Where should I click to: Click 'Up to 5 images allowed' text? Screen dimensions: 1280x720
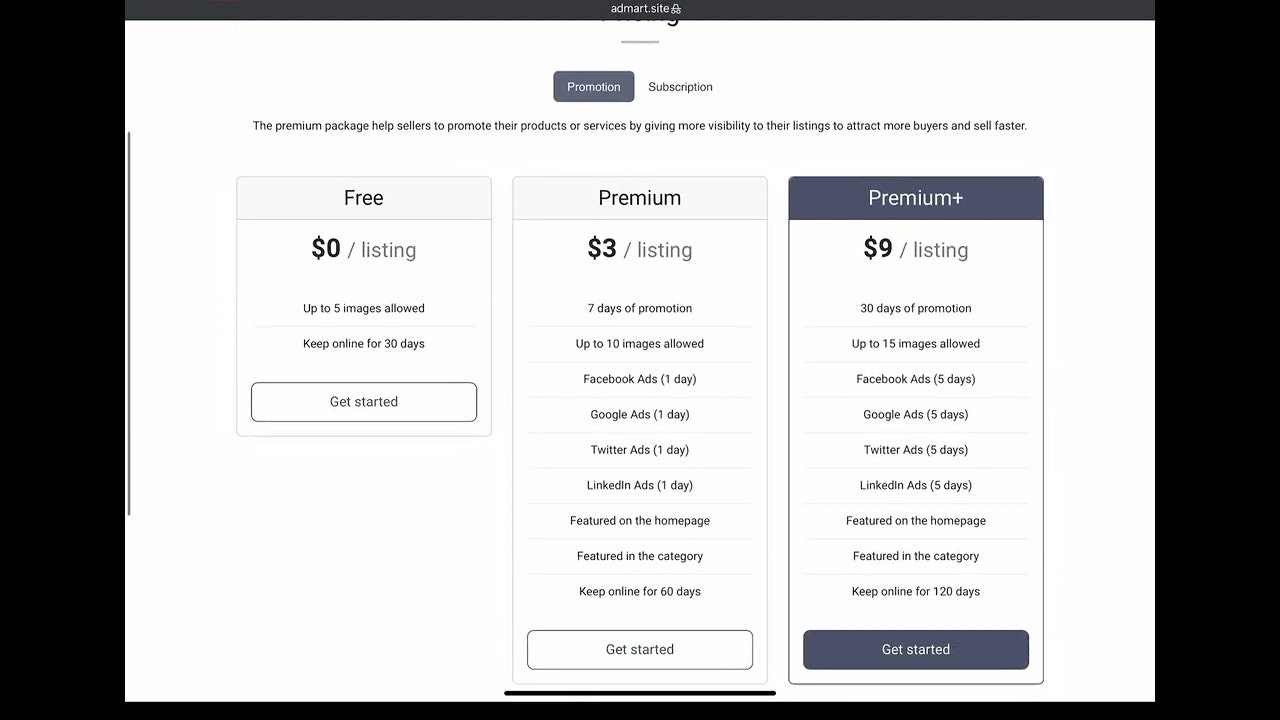[364, 308]
